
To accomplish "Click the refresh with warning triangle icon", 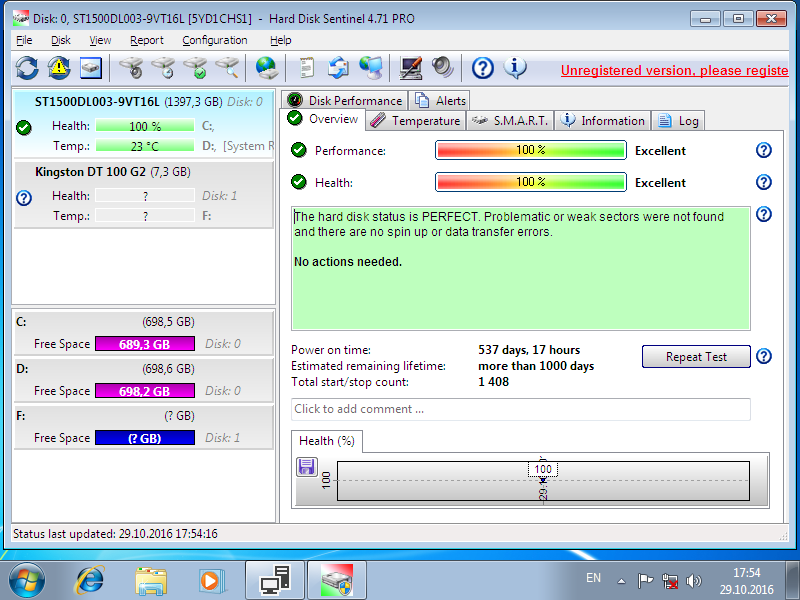I will pos(59,68).
